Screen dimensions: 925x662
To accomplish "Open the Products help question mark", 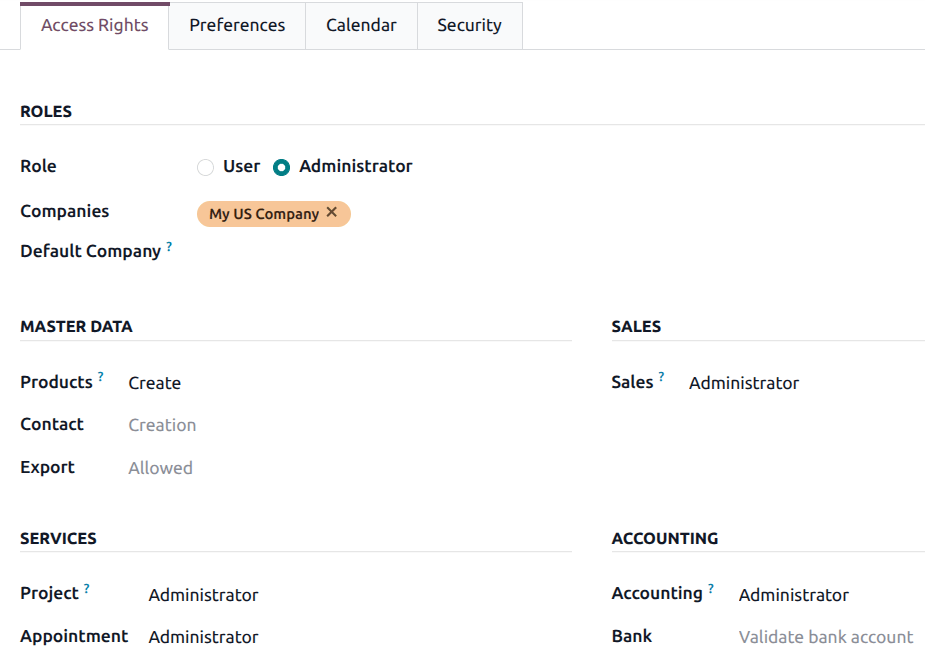I will click(x=101, y=376).
